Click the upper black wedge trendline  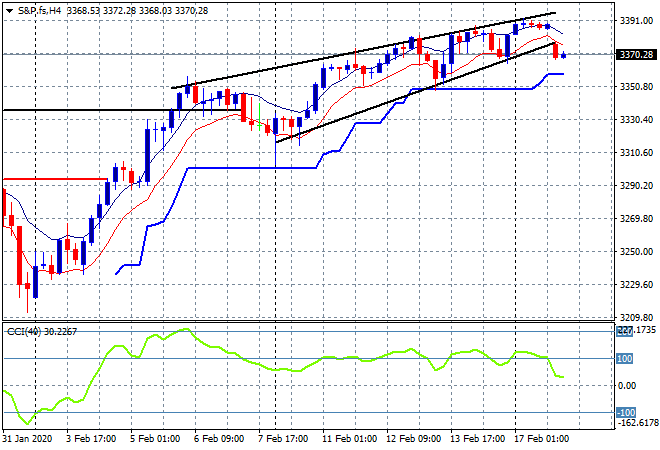click(x=300, y=64)
